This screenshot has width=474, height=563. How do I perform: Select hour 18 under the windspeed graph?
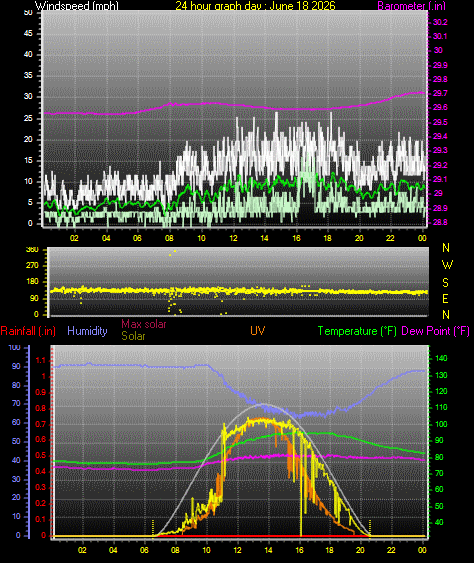tap(327, 238)
